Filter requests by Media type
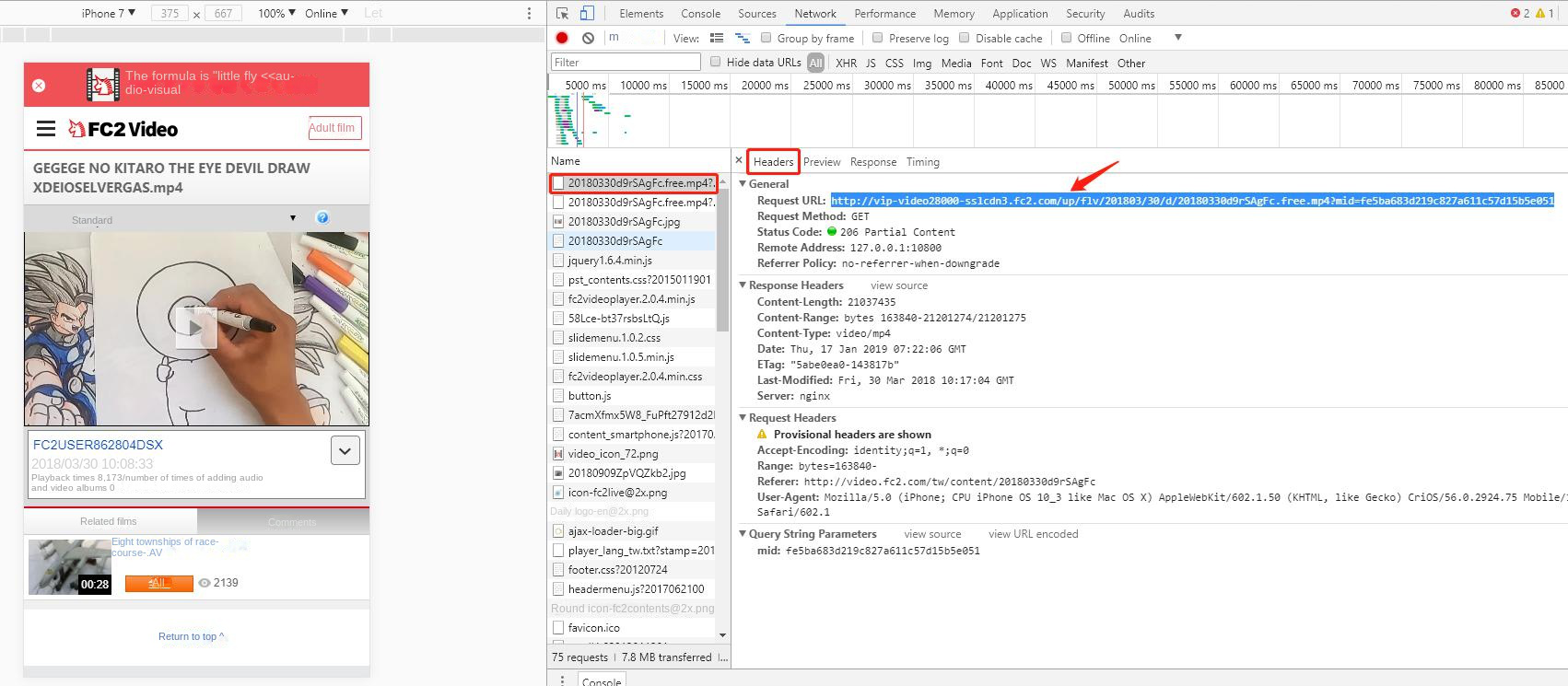 point(955,63)
